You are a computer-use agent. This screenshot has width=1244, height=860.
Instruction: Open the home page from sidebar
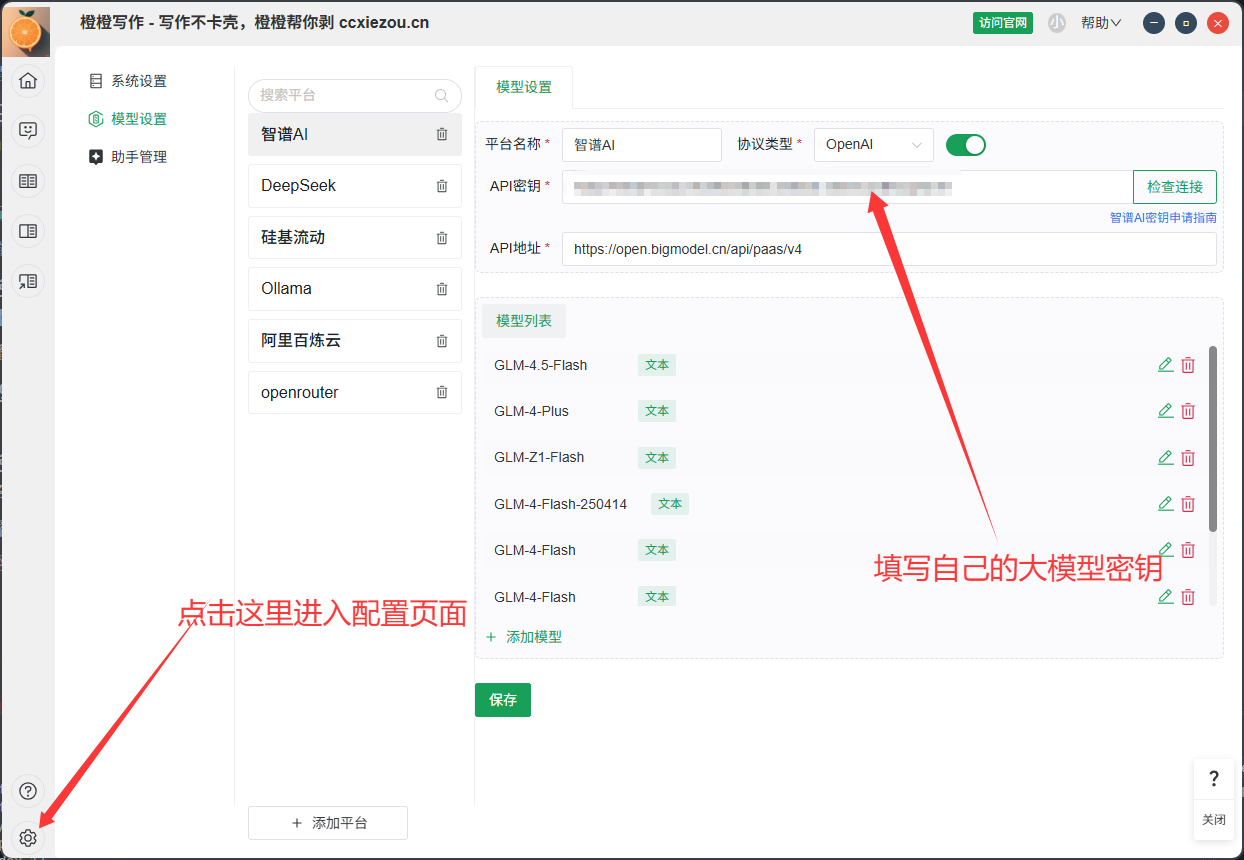coord(28,81)
